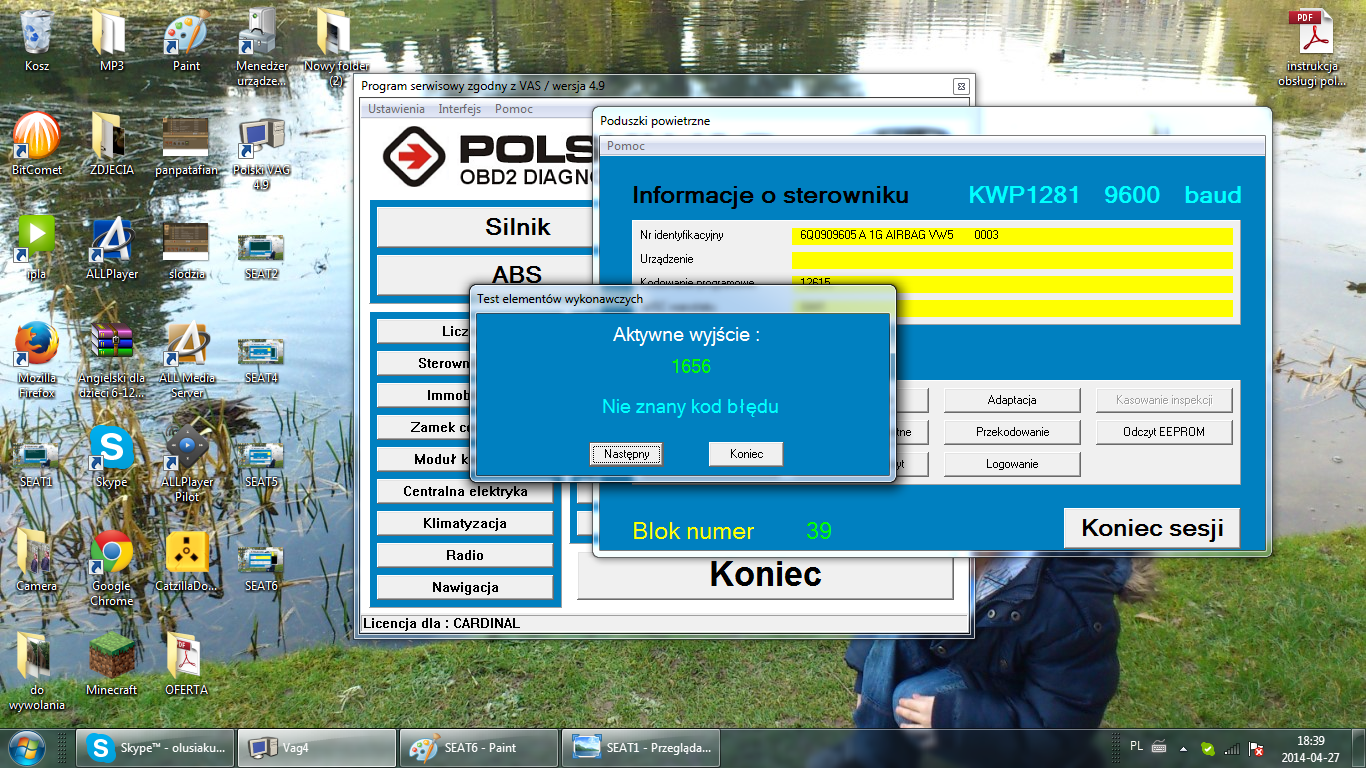The image size is (1366, 768).
Task: Click the Następny button in the dialog
Action: tap(626, 454)
